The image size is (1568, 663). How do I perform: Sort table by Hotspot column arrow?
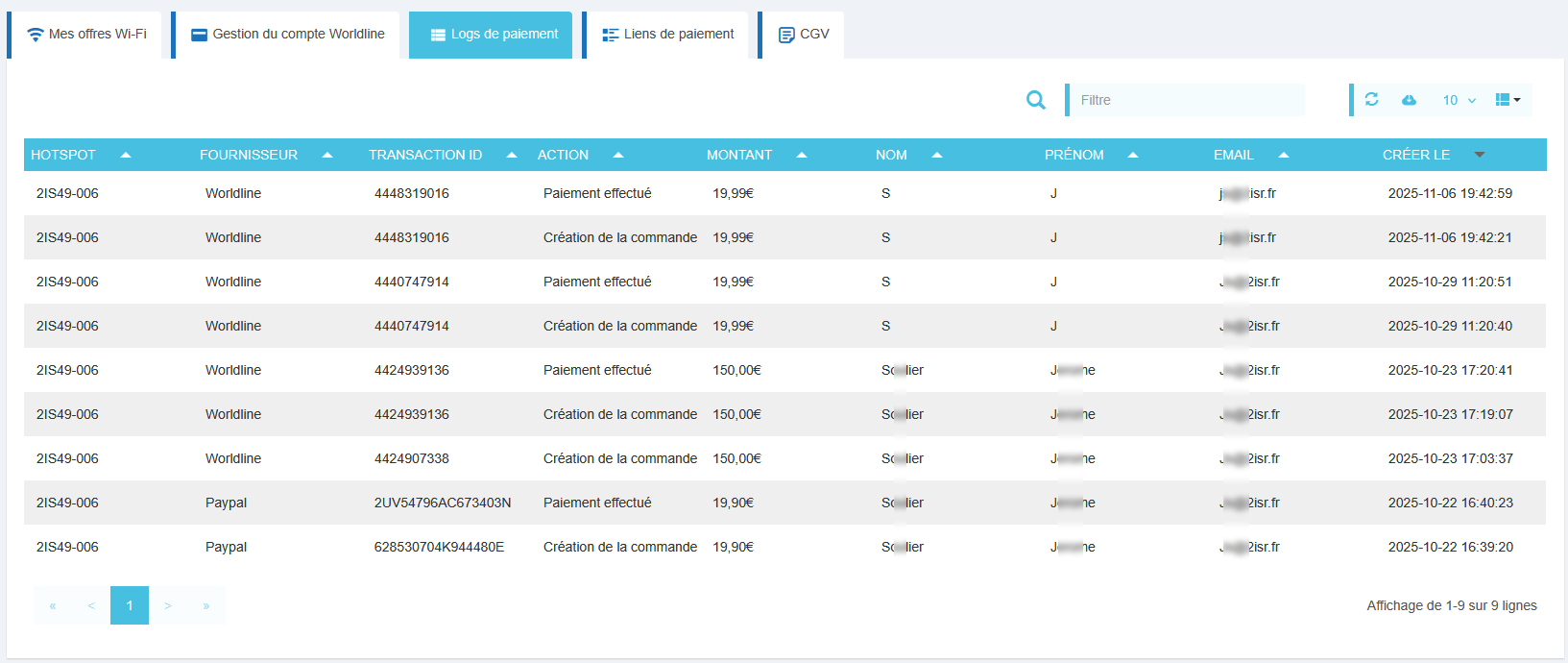tap(126, 155)
